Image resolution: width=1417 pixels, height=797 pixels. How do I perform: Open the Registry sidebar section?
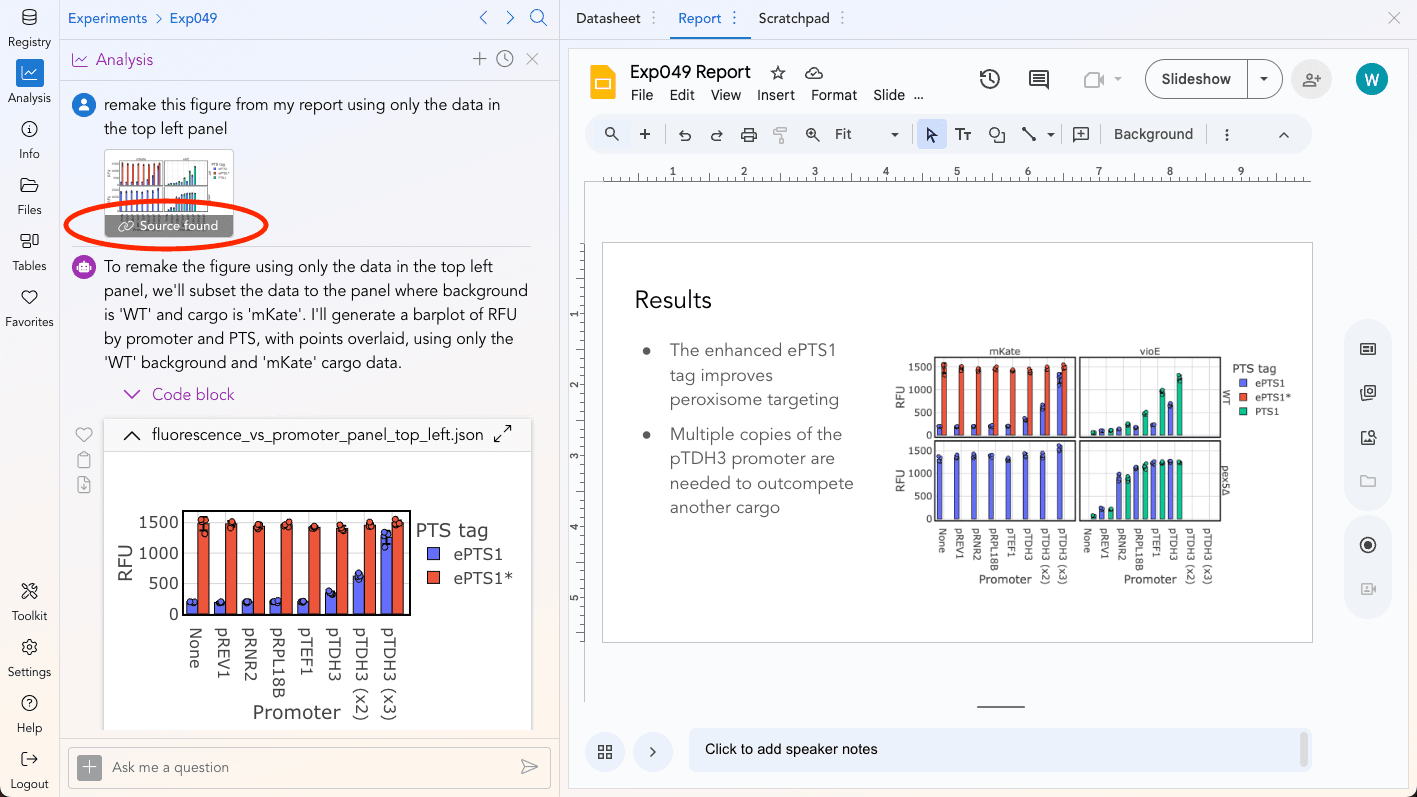point(29,28)
